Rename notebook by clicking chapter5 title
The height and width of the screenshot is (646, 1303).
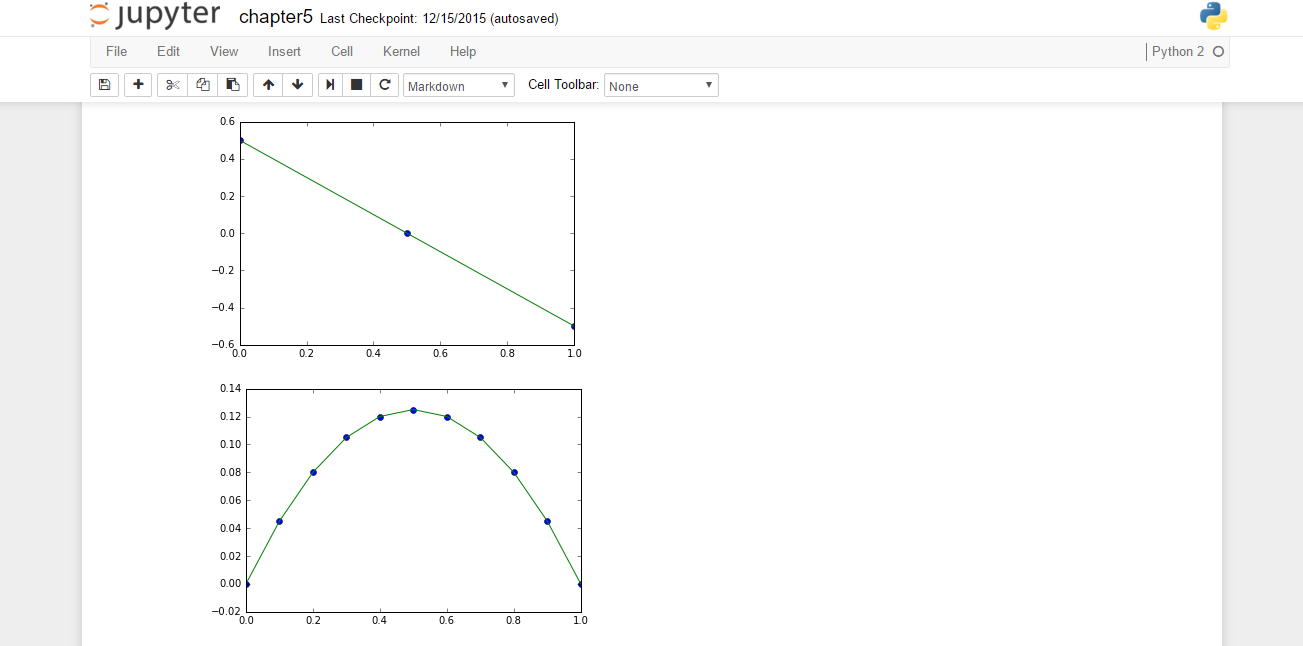click(x=275, y=18)
